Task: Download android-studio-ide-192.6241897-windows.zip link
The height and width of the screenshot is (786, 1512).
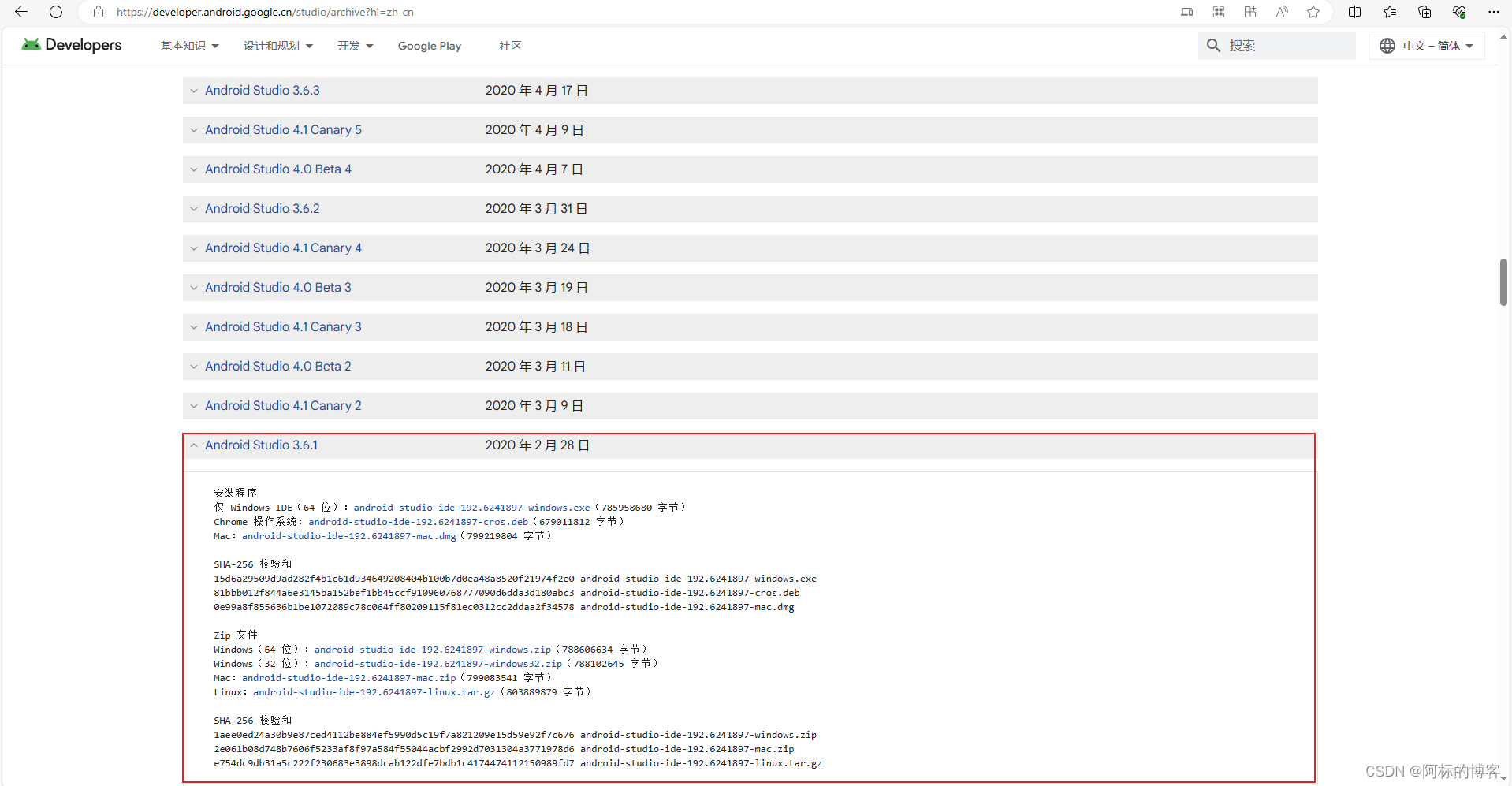Action: pyautogui.click(x=433, y=650)
